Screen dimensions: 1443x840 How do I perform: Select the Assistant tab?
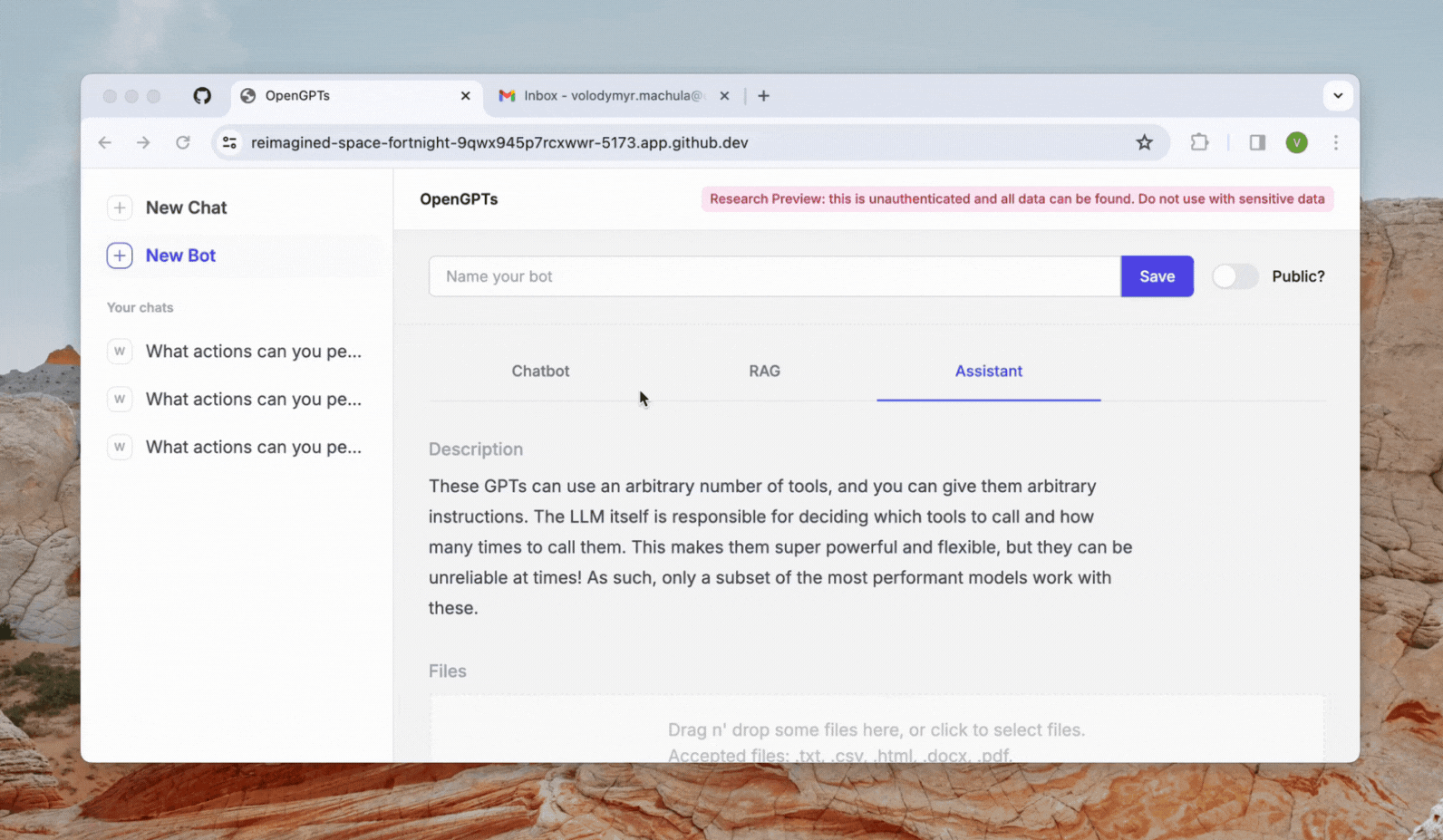click(x=988, y=371)
